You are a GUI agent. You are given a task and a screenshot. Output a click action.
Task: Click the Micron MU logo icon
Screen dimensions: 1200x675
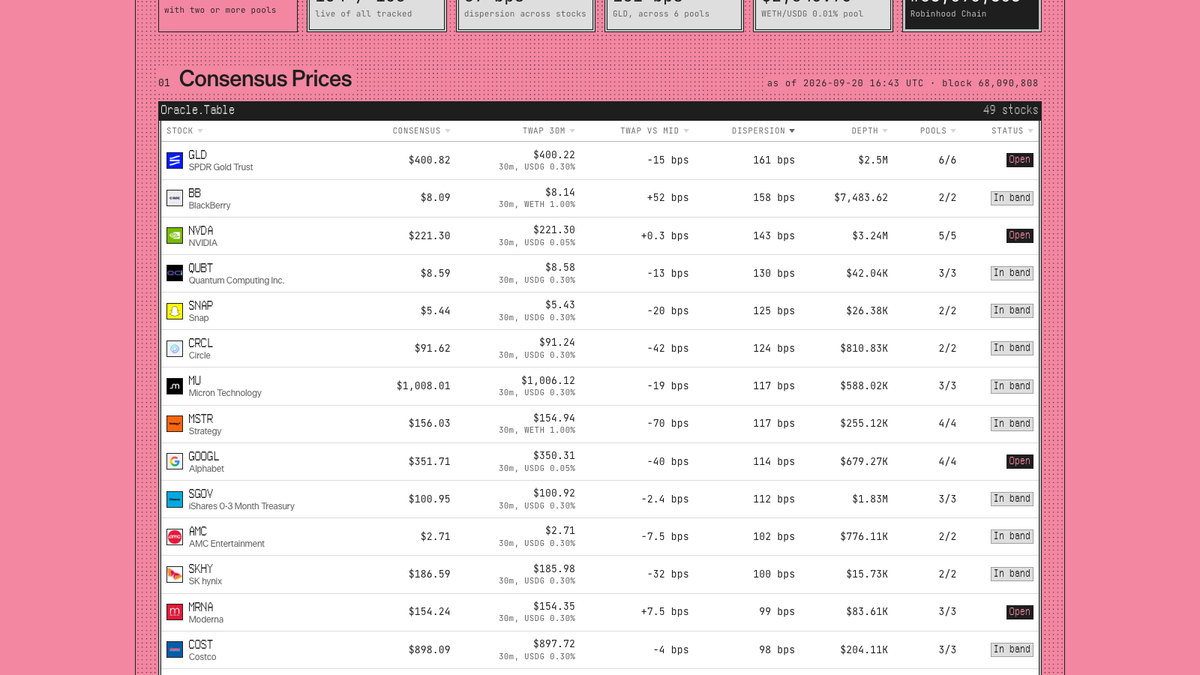pyautogui.click(x=175, y=386)
